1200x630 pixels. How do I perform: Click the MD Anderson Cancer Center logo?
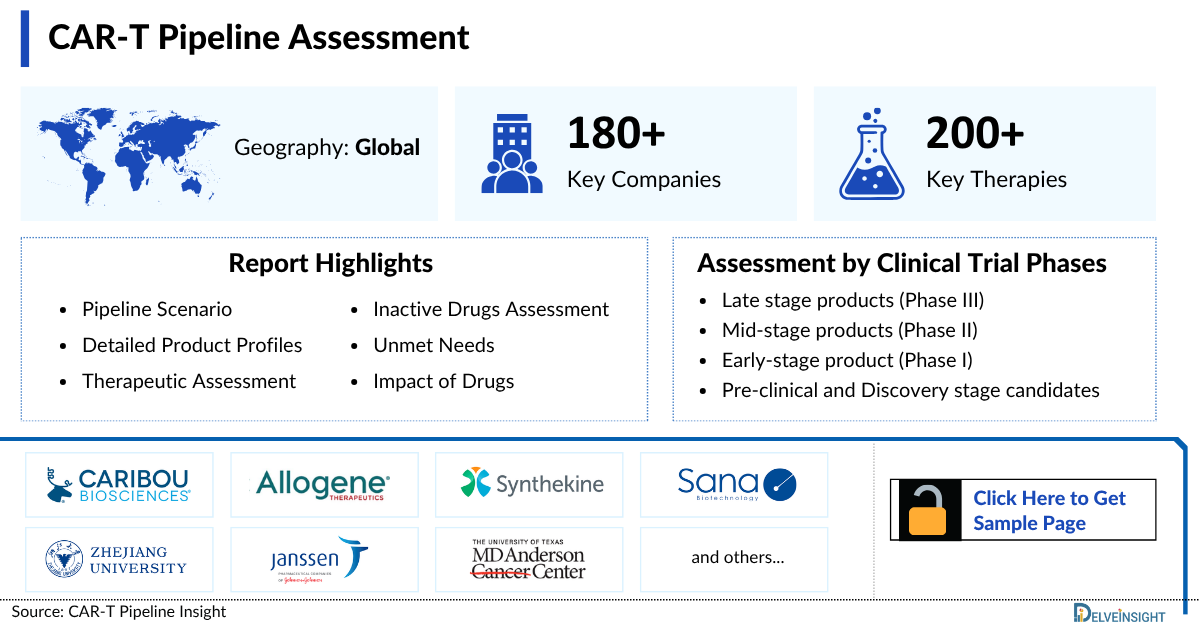[x=529, y=559]
